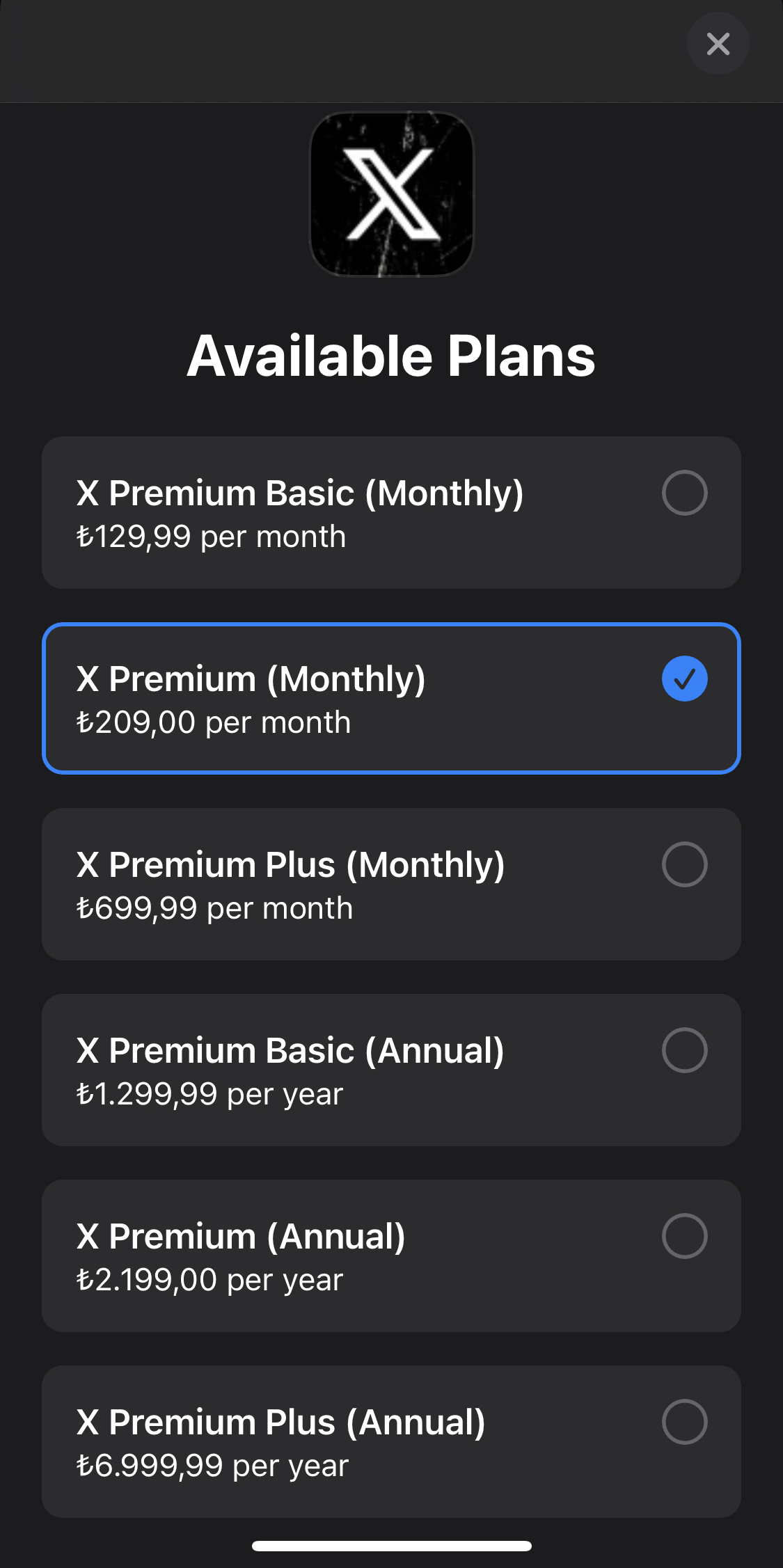The image size is (783, 1568).
Task: Click the Available Plans heading
Action: coord(391,356)
